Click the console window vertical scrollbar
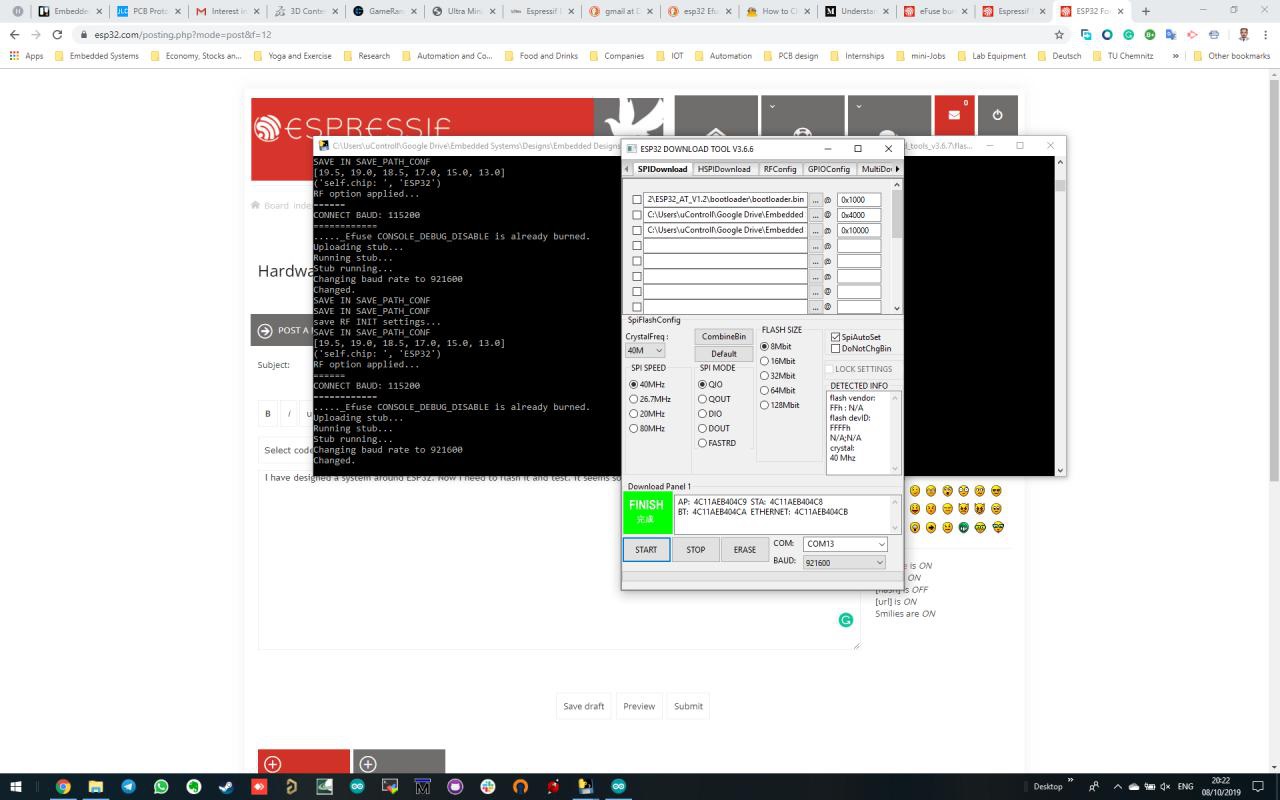The height and width of the screenshot is (800, 1280). 1060,315
